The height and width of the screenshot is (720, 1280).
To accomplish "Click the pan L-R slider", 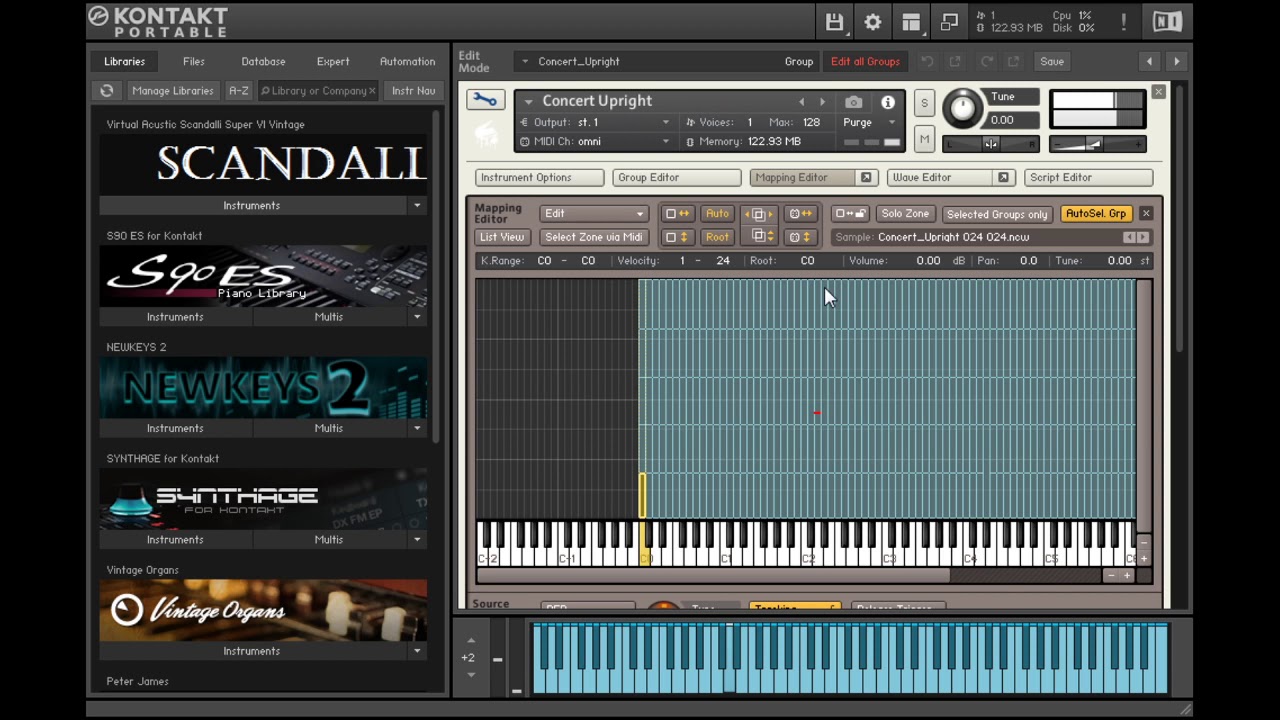I will [x=990, y=144].
